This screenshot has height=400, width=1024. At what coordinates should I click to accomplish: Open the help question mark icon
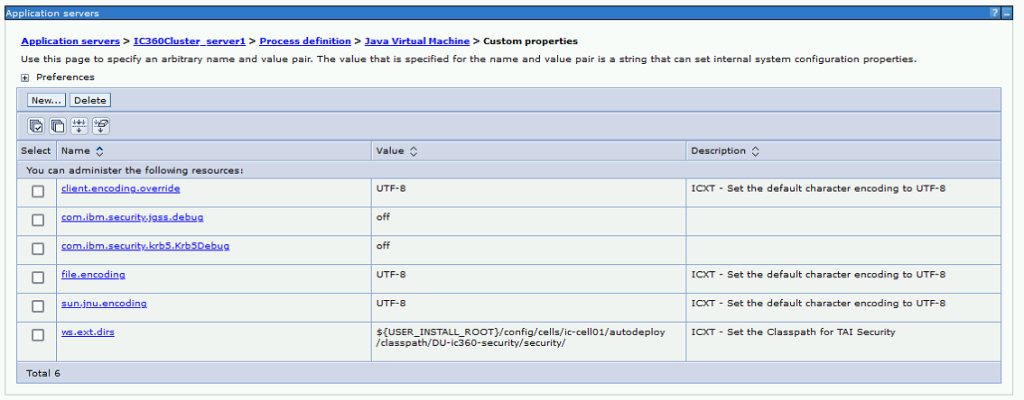point(994,12)
